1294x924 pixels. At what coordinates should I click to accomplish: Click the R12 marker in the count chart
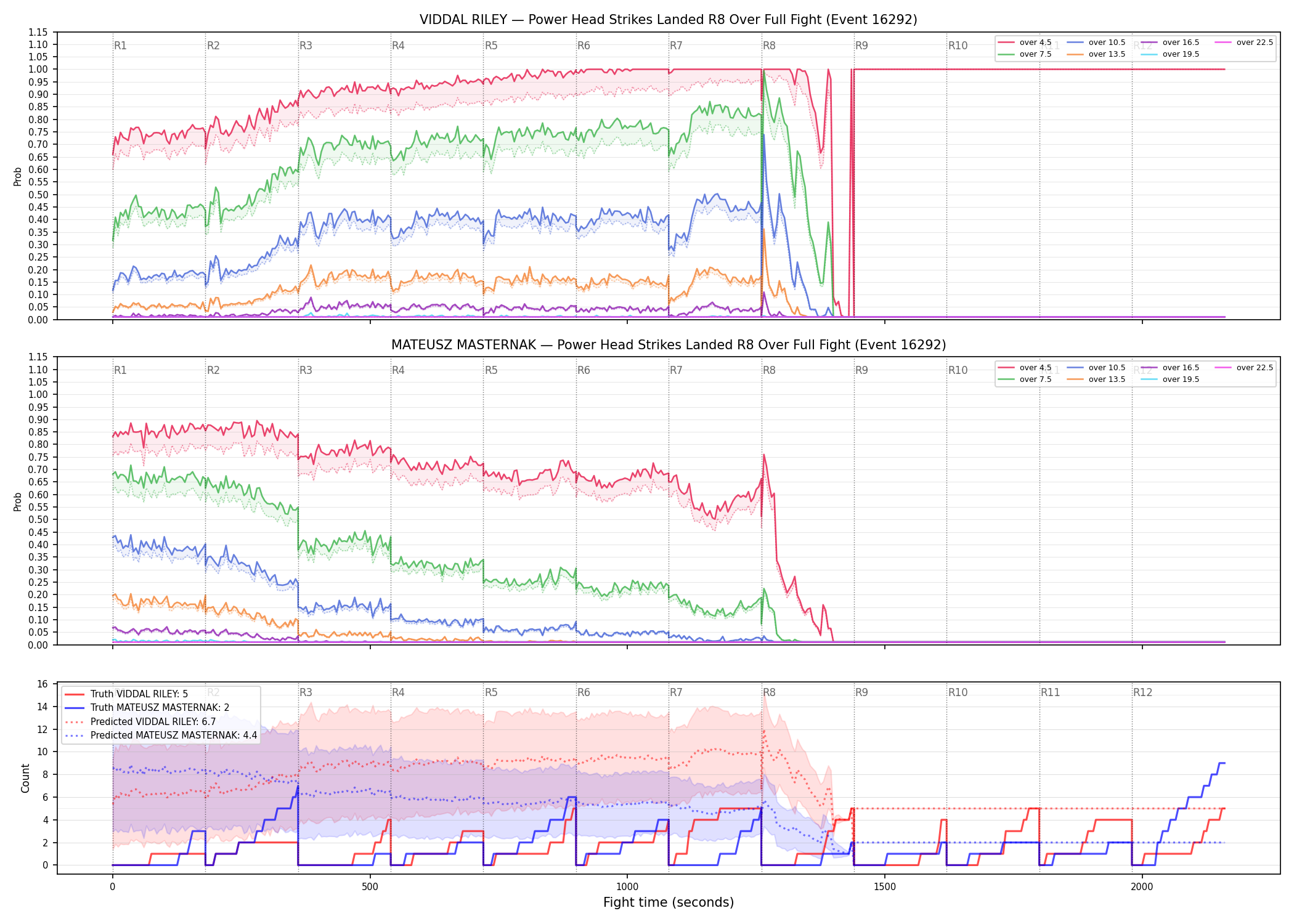[x=1142, y=692]
